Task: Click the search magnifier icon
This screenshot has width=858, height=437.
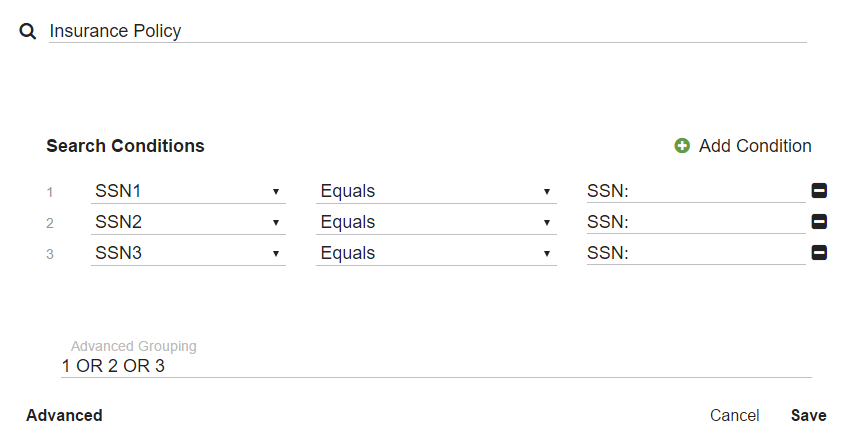Action: pos(28,31)
